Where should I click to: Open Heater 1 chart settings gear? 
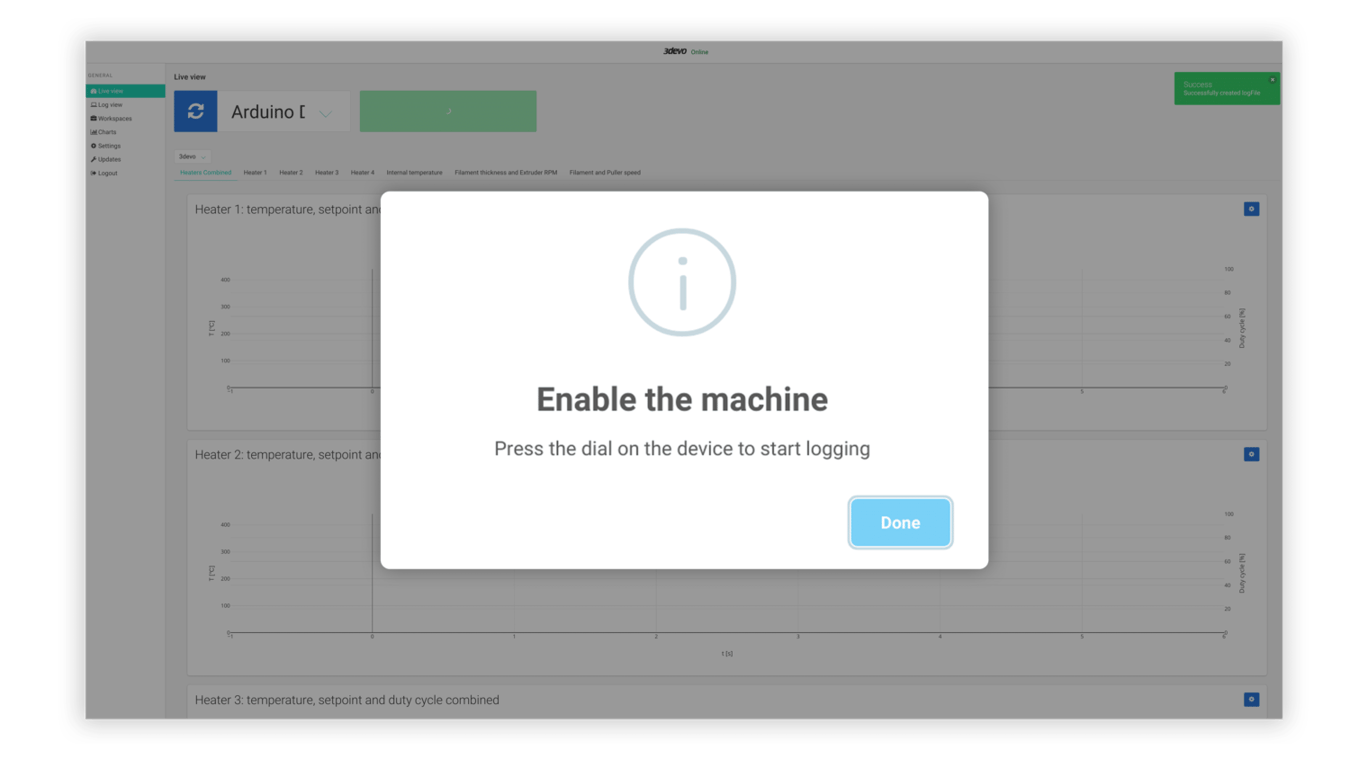tap(1251, 208)
